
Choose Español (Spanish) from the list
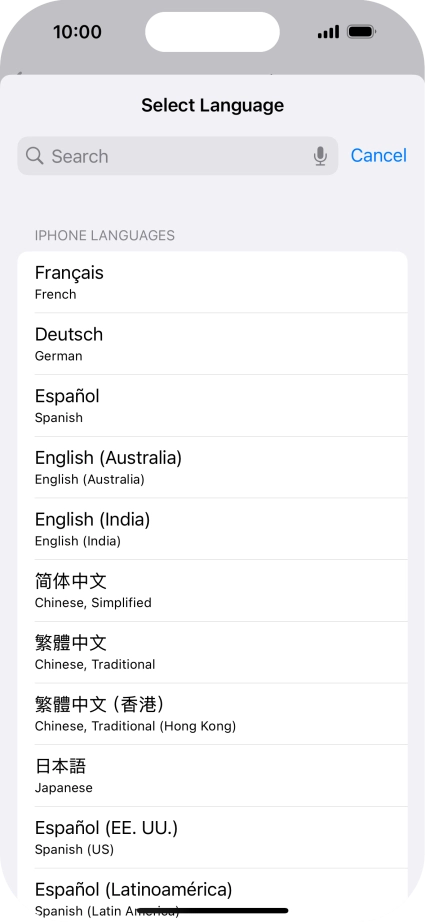point(212,406)
